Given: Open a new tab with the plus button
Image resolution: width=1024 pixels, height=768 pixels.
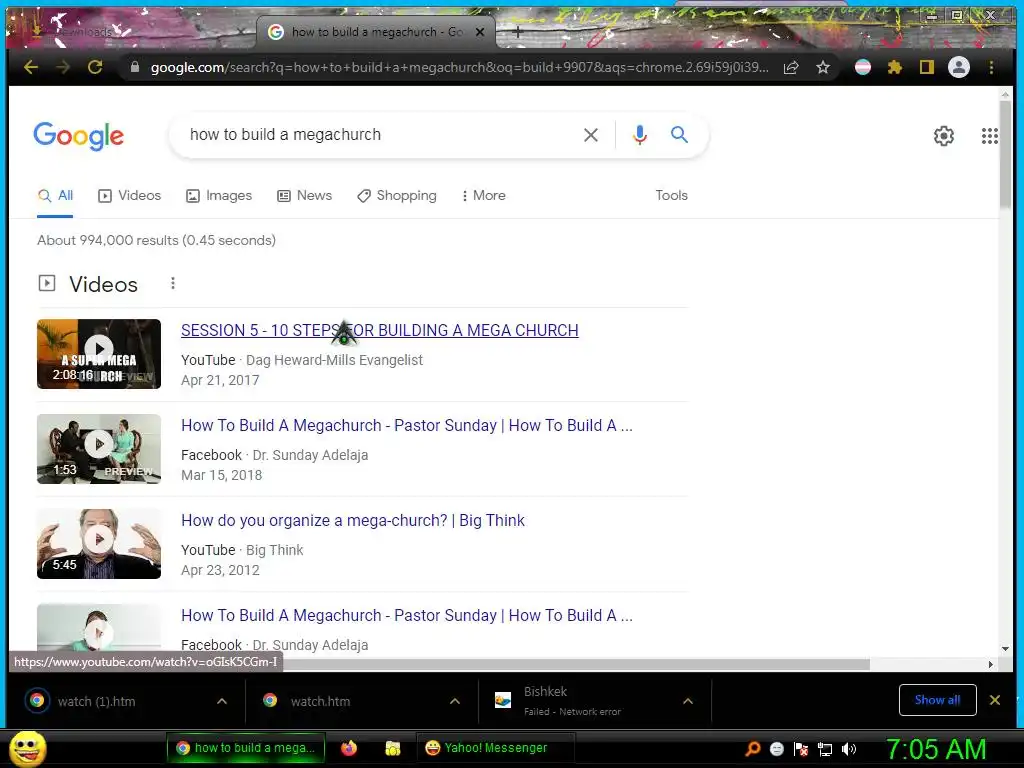Looking at the screenshot, I should click(x=518, y=31).
